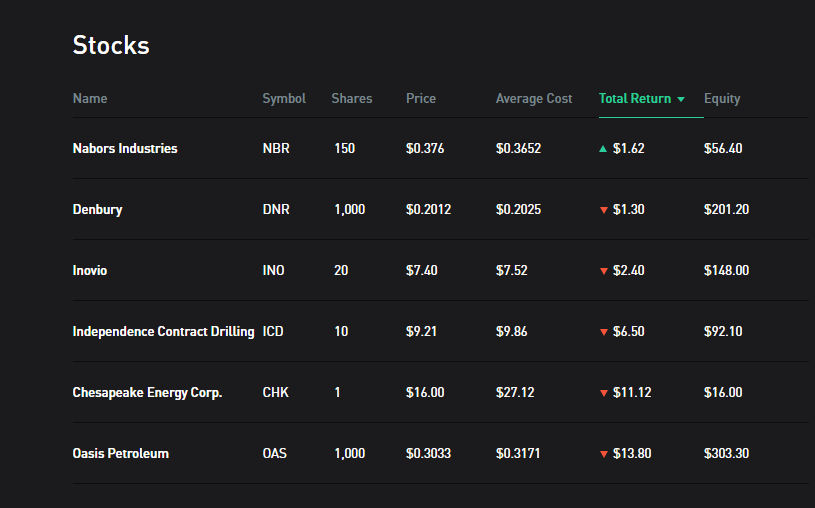Open Chesapeake Energy Corp. stock row
This screenshot has width=815, height=508.
[147, 393]
